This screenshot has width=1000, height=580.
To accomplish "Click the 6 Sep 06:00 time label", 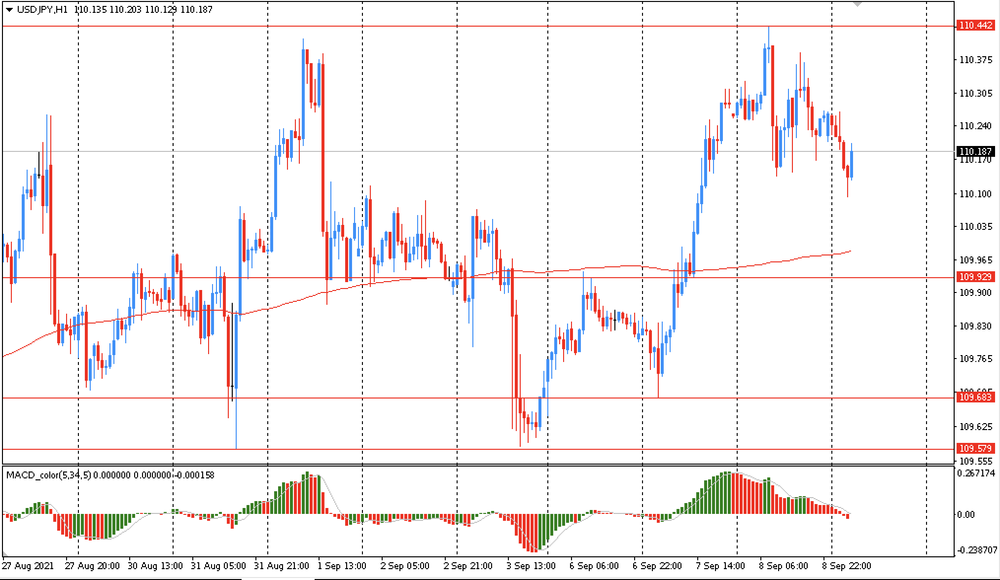I will pos(594,566).
